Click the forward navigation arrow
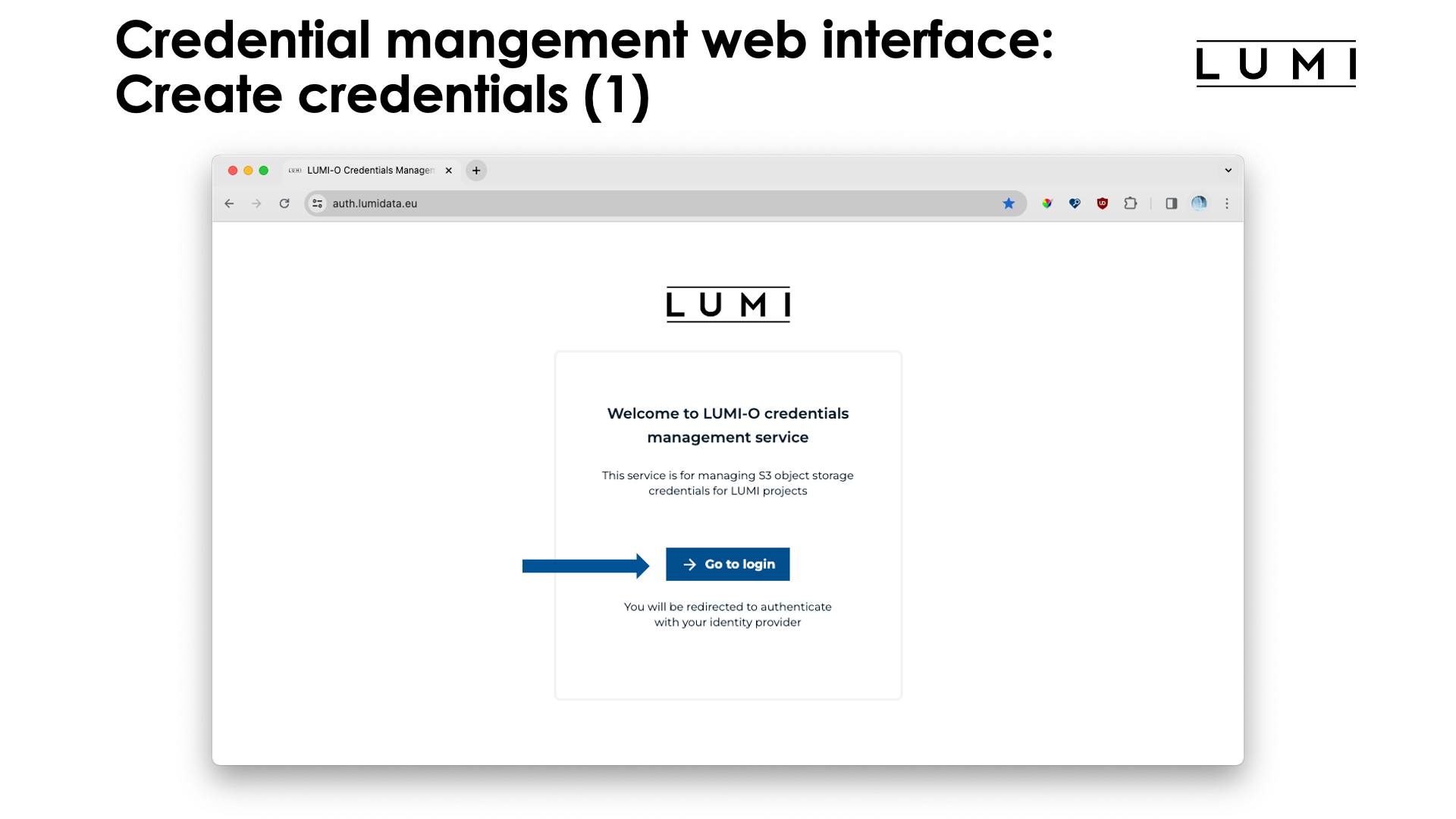The image size is (1456, 819). (256, 203)
